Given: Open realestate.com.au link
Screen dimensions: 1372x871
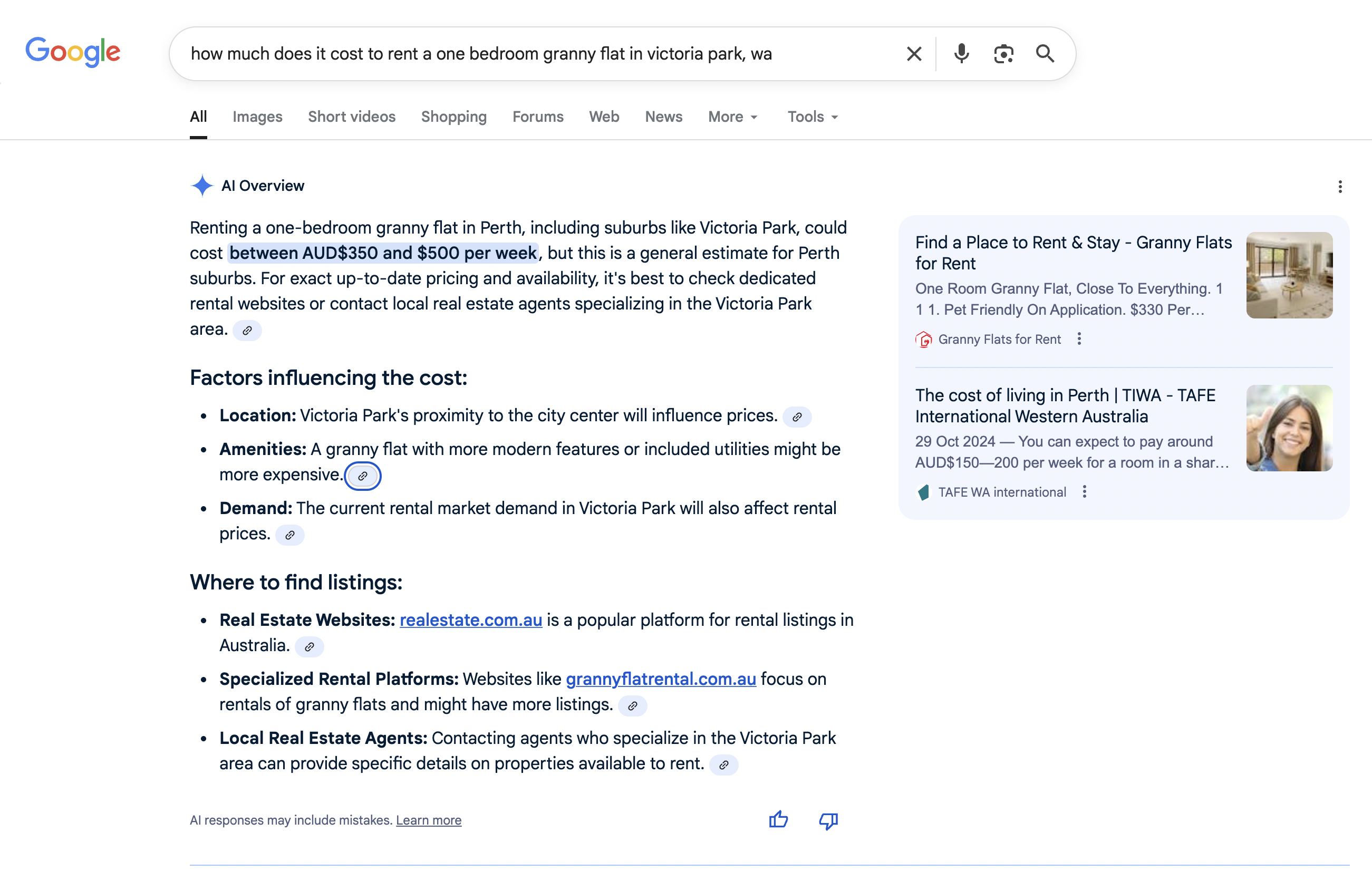Looking at the screenshot, I should pos(471,620).
